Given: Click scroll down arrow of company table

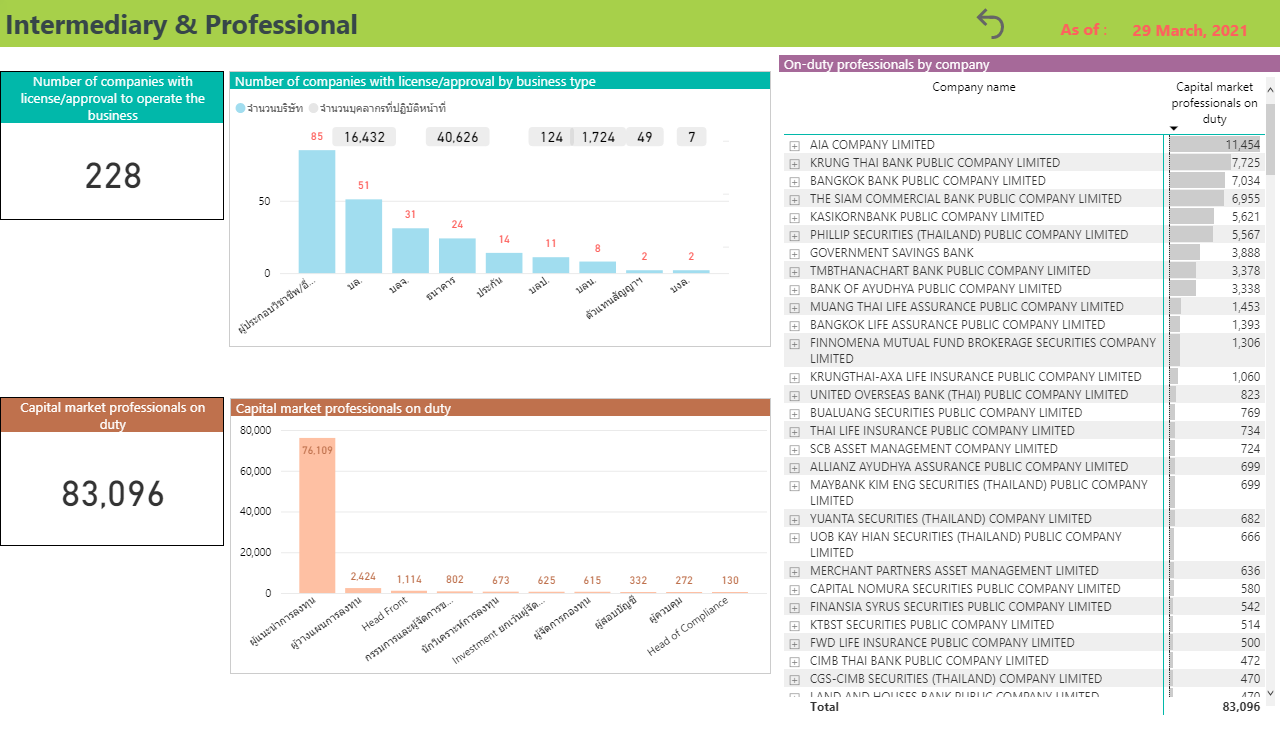Looking at the screenshot, I should point(1271,692).
